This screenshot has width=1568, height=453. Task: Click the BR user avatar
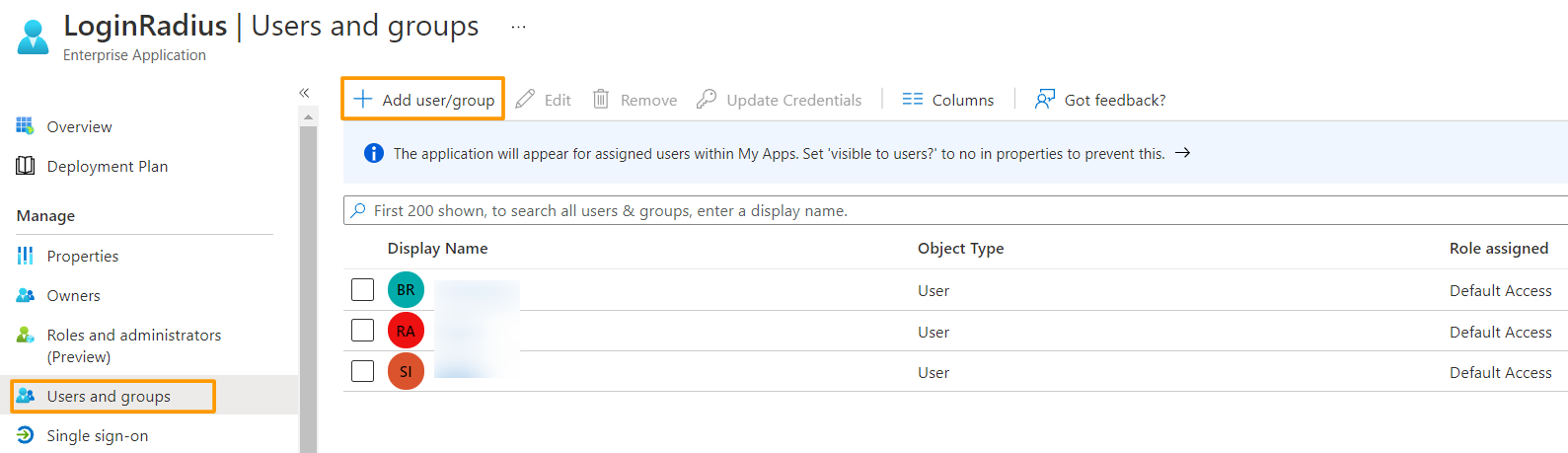point(406,289)
